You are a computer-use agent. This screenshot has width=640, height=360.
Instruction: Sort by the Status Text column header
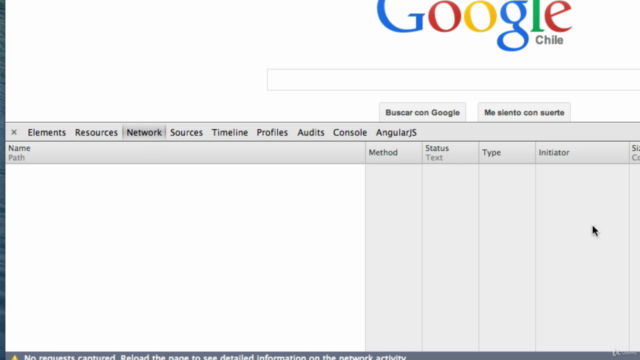(x=450, y=153)
